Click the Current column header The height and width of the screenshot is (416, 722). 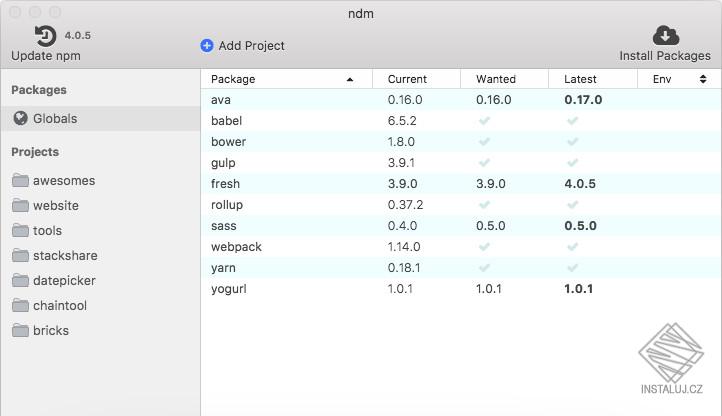click(x=407, y=79)
